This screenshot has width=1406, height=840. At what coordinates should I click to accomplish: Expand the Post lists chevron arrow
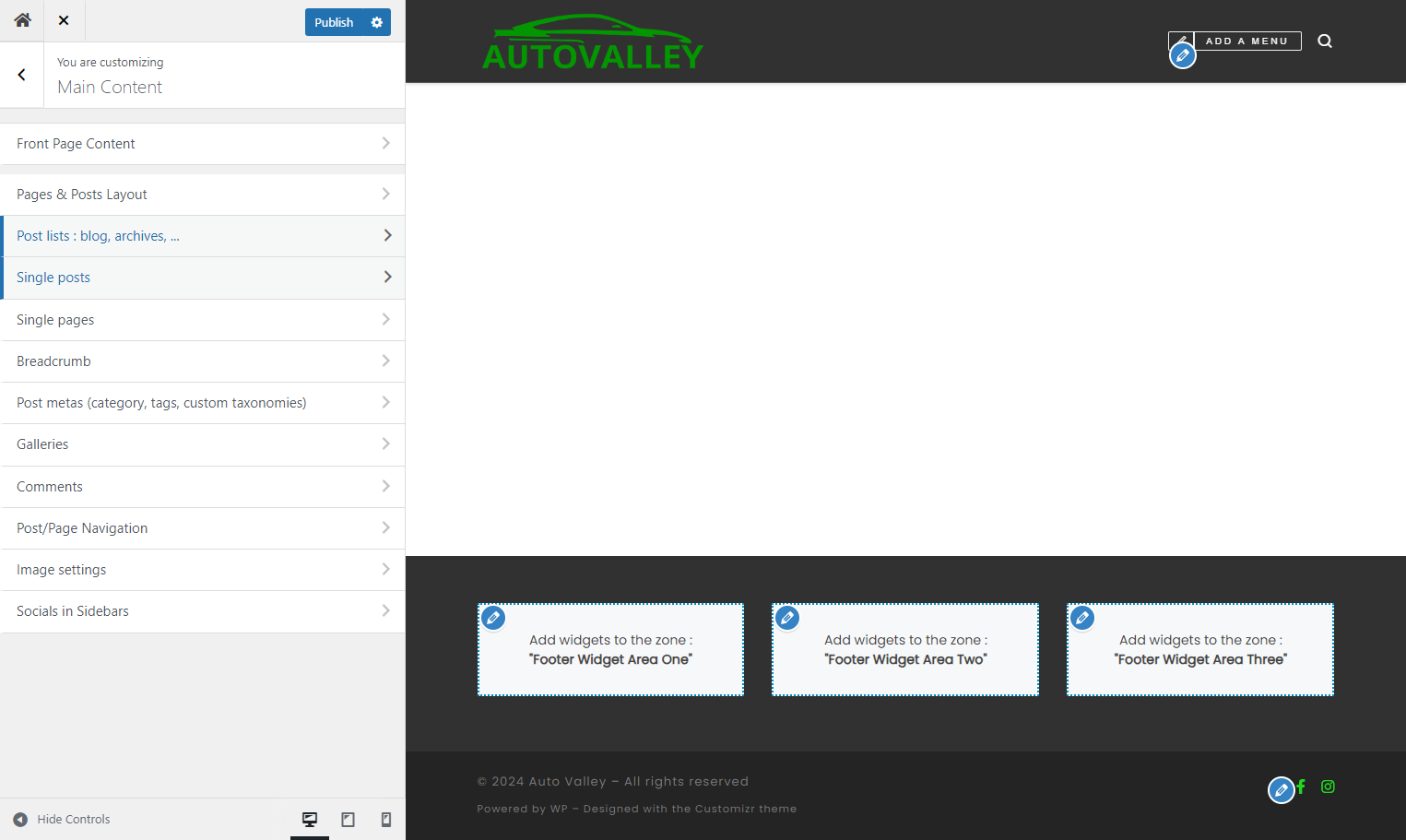[x=387, y=235]
